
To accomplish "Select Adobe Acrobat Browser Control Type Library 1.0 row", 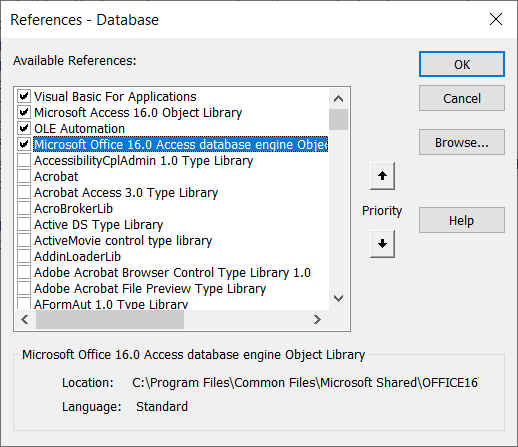I will pos(172,273).
